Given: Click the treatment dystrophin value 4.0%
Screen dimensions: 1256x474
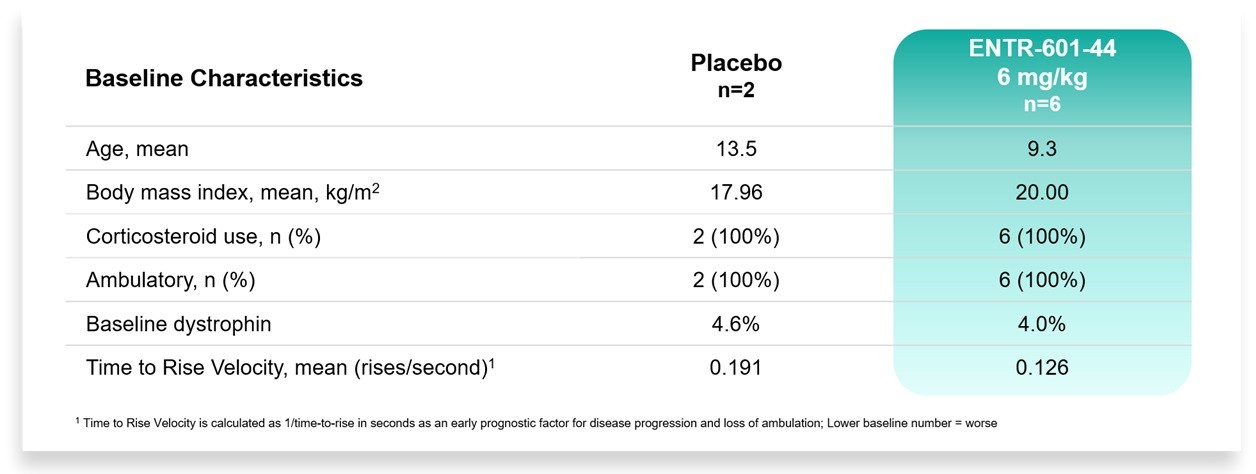Looking at the screenshot, I should [1042, 324].
